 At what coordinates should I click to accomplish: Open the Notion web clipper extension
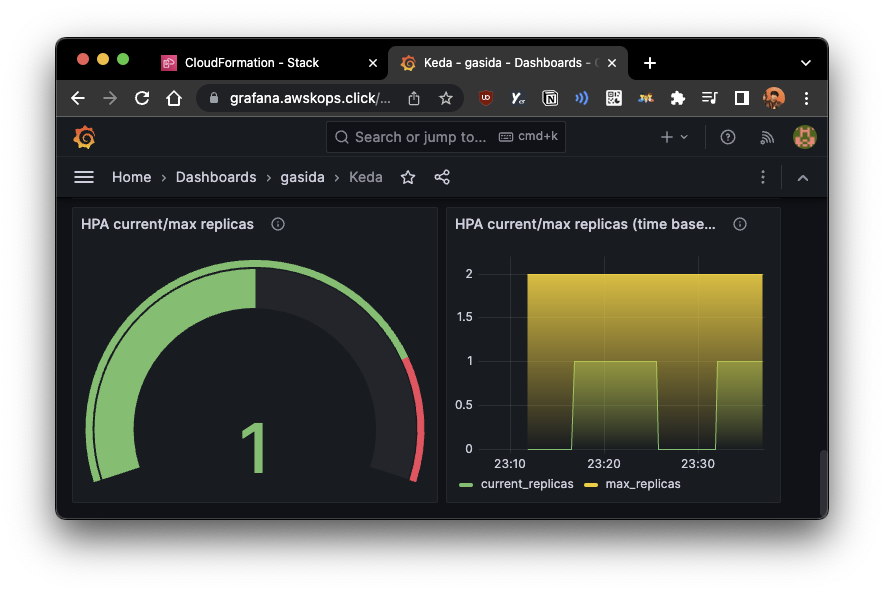[x=550, y=99]
